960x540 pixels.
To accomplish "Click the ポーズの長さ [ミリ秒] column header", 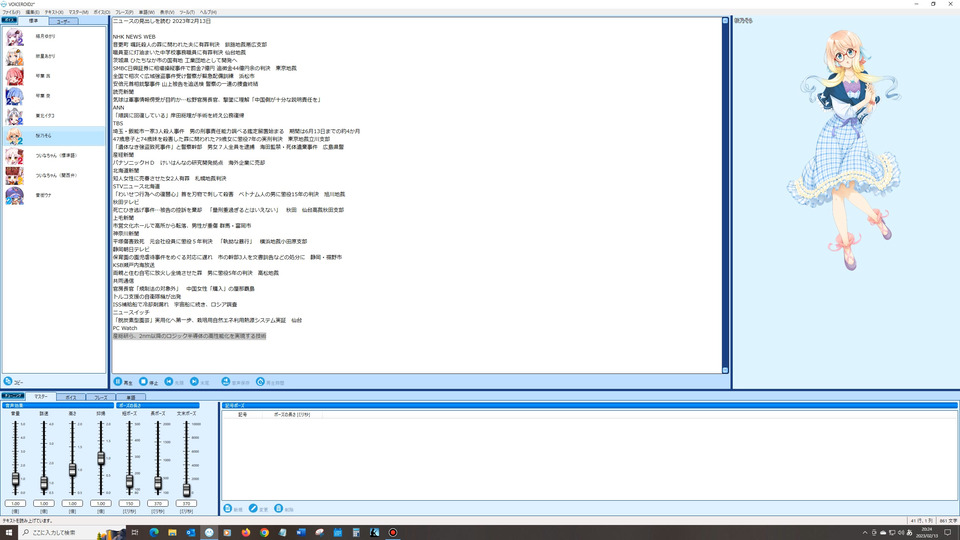I will pos(292,414).
